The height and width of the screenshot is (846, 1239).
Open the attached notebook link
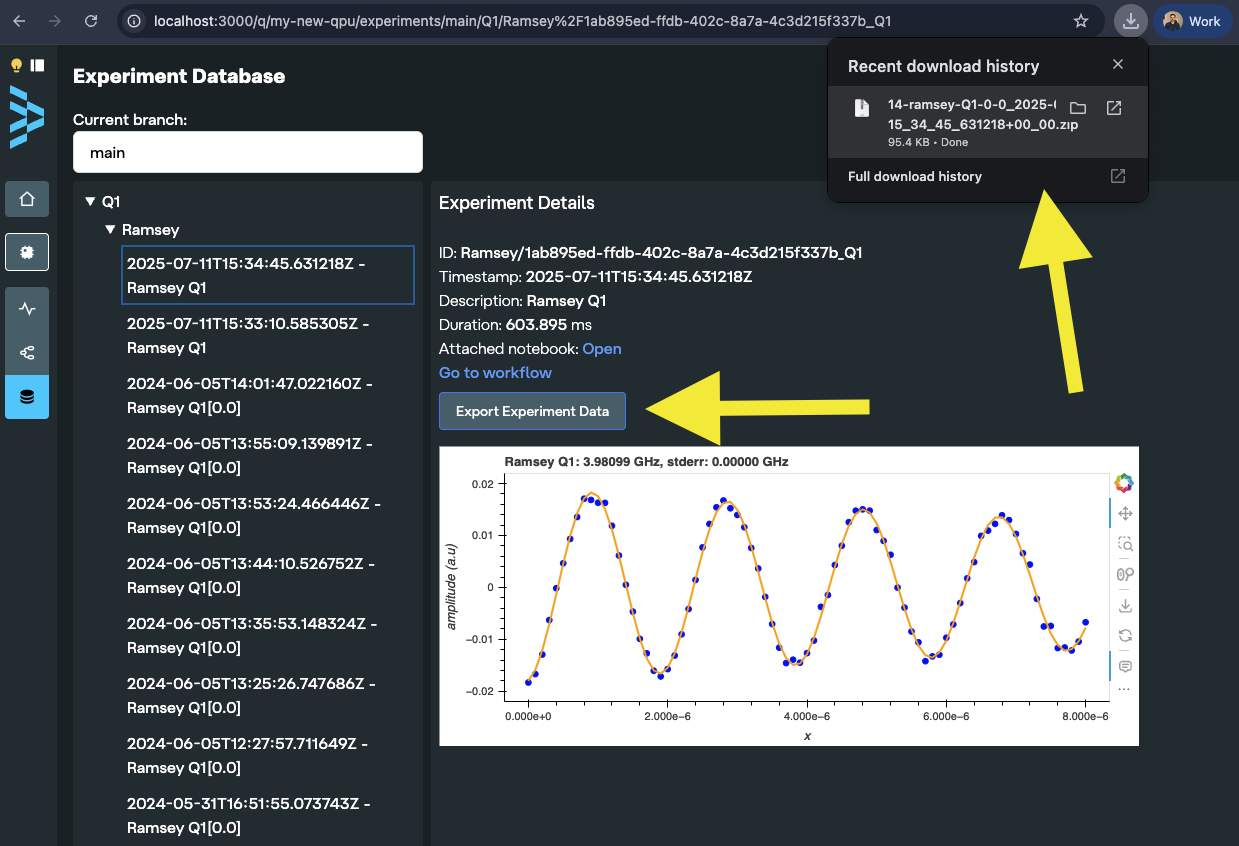[x=602, y=349]
